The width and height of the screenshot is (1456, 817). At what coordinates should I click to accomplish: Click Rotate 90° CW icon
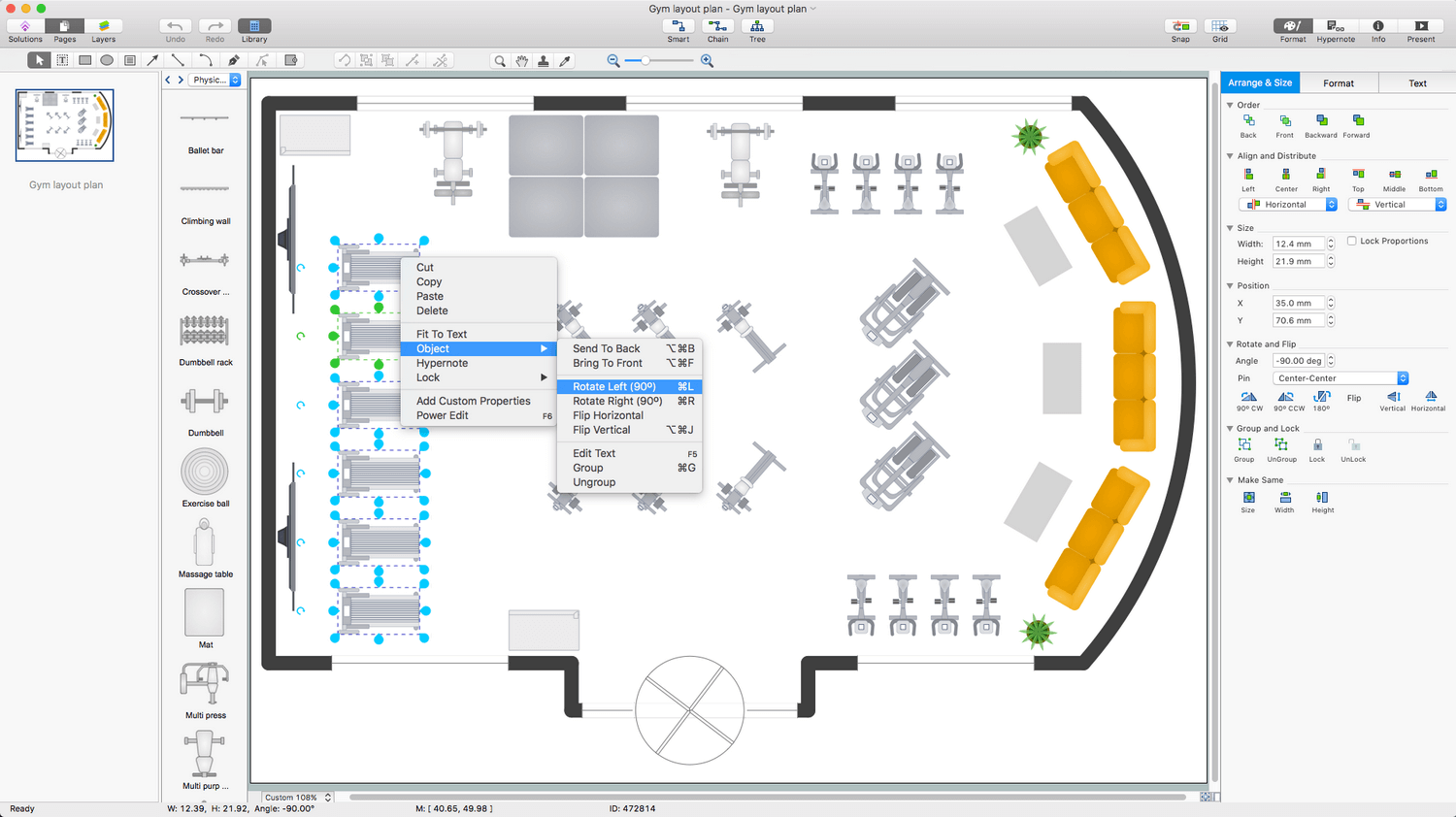click(x=1248, y=397)
